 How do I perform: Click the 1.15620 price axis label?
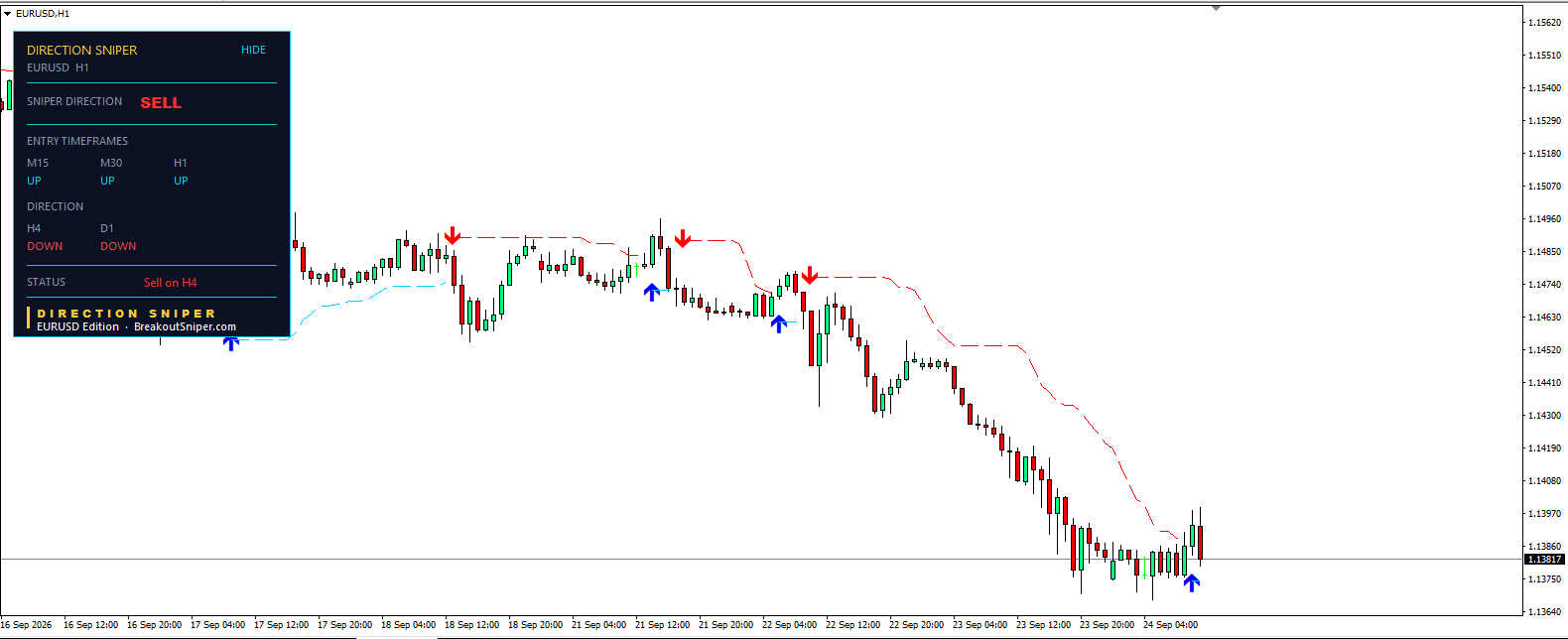tap(1544, 22)
